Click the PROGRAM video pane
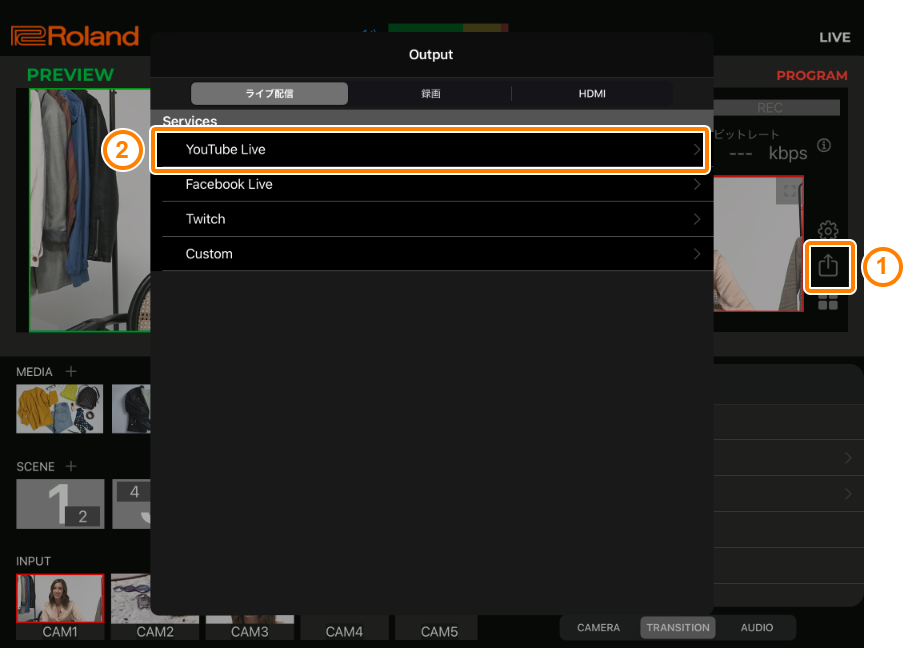The image size is (906, 650). [759, 243]
